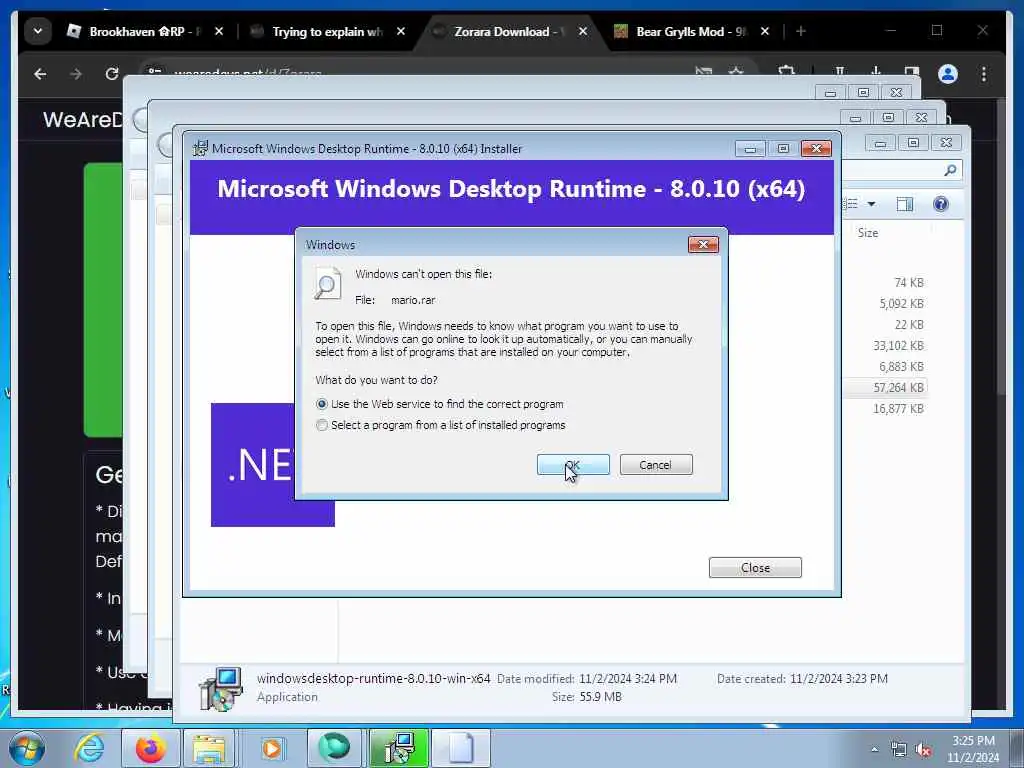Reload the page in Chrome
This screenshot has width=1024, height=768.
112,74
